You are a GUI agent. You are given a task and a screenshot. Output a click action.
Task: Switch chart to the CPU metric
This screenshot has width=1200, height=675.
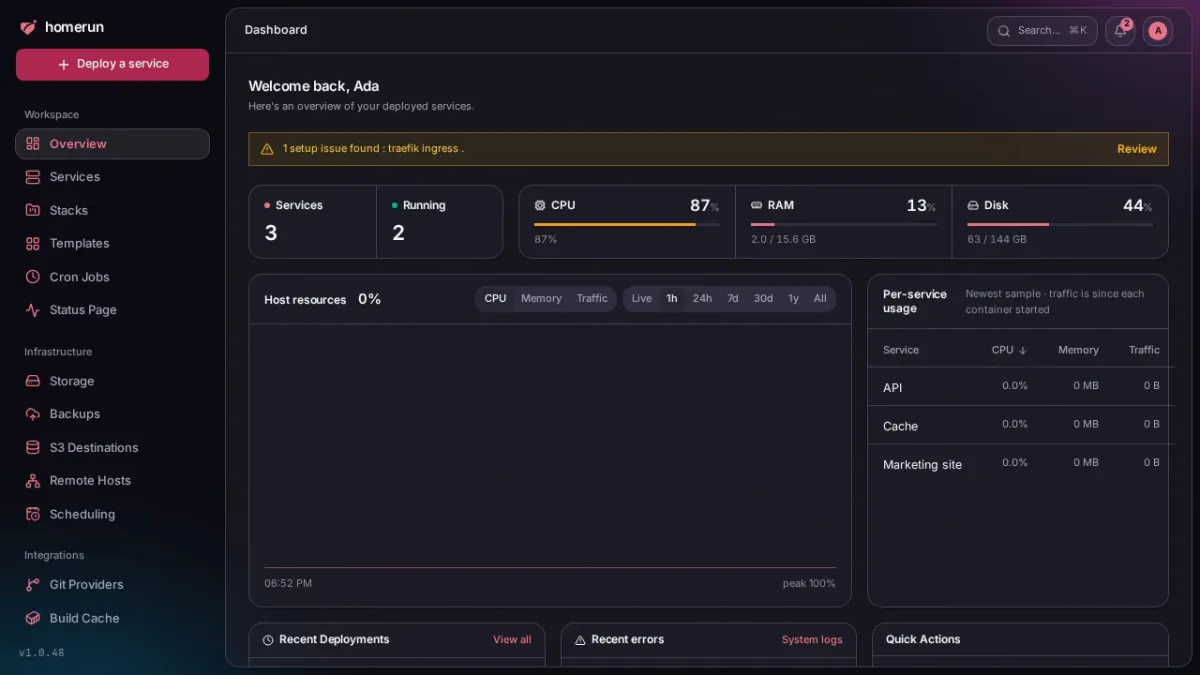495,299
